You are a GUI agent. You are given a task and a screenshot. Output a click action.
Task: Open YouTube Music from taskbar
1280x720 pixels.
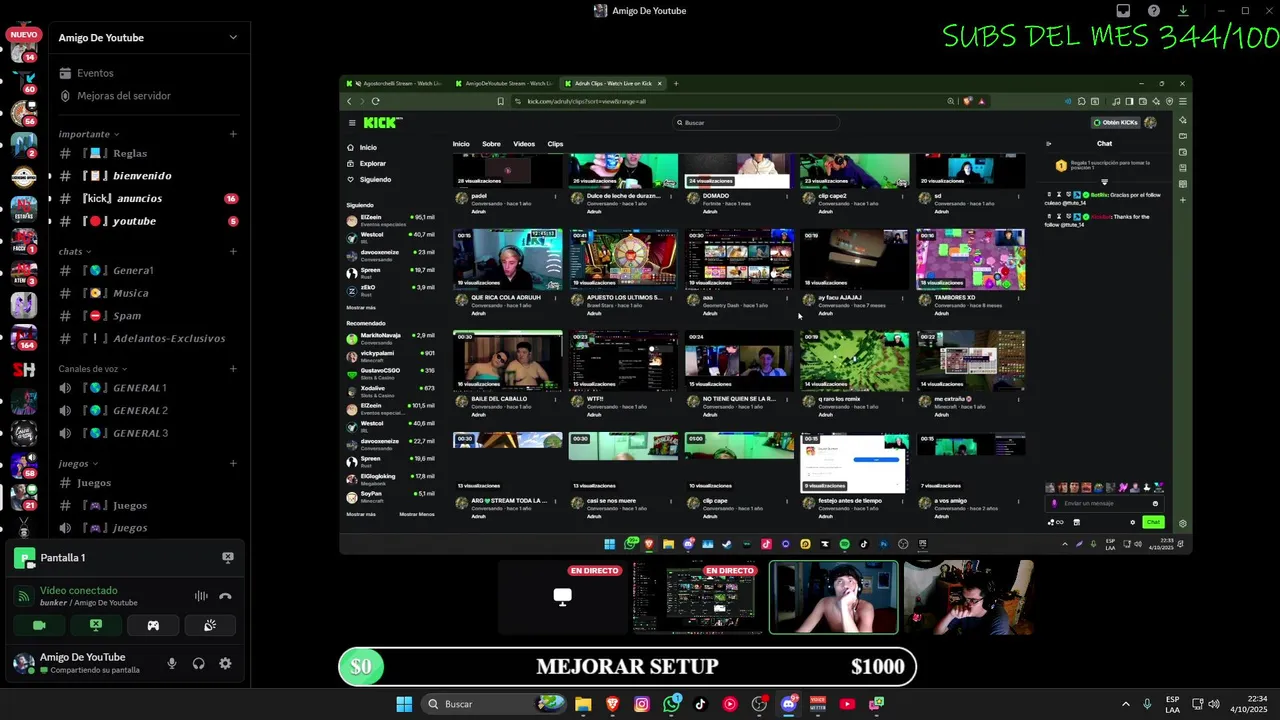730,704
